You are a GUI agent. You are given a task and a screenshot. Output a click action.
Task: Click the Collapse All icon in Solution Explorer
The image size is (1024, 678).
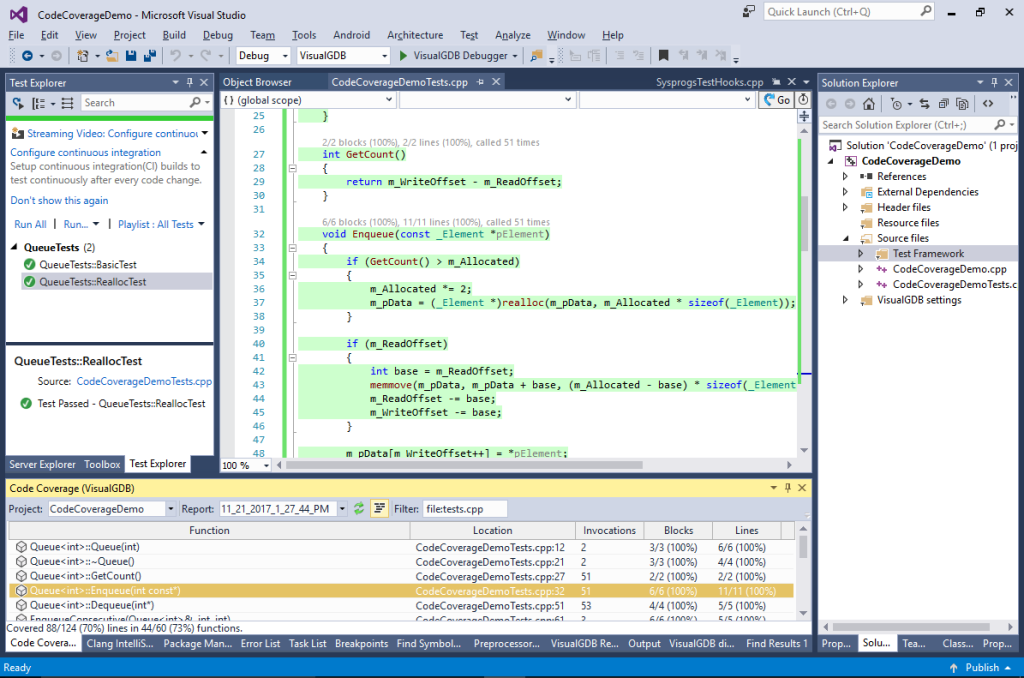click(943, 104)
